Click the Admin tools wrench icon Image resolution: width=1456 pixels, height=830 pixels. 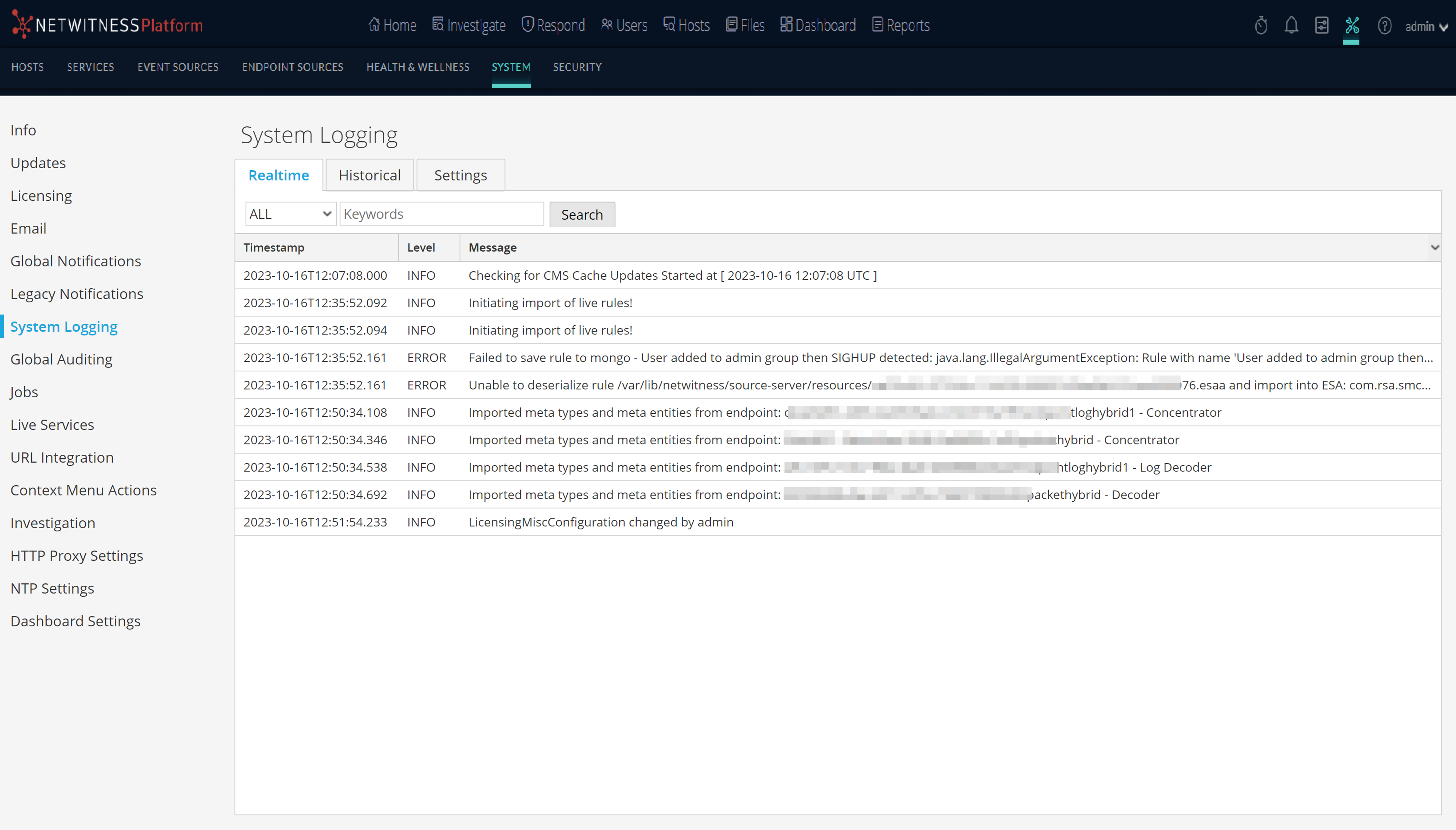(1352, 26)
